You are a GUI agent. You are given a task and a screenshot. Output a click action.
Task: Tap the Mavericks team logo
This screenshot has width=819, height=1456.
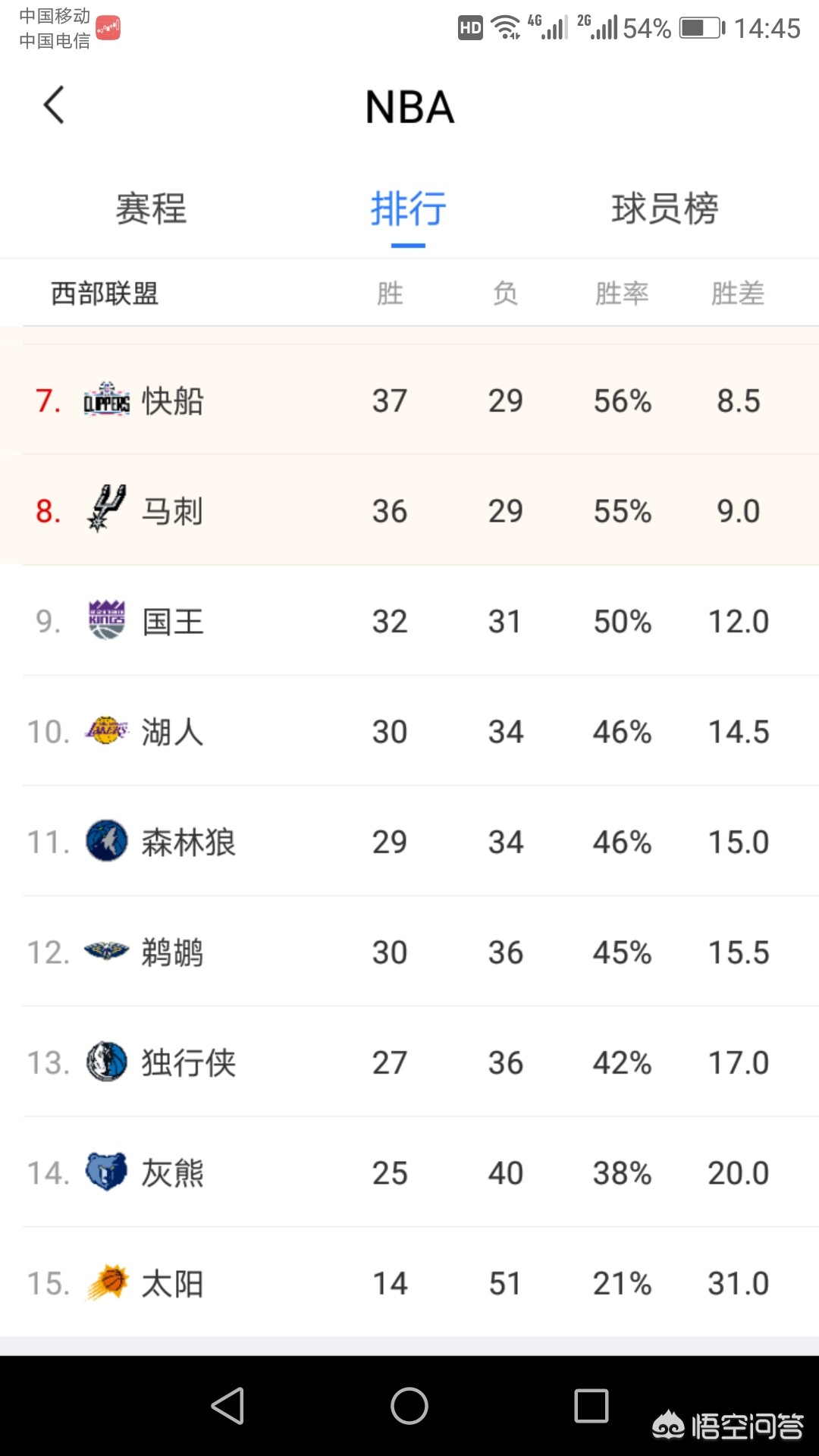pos(106,1062)
